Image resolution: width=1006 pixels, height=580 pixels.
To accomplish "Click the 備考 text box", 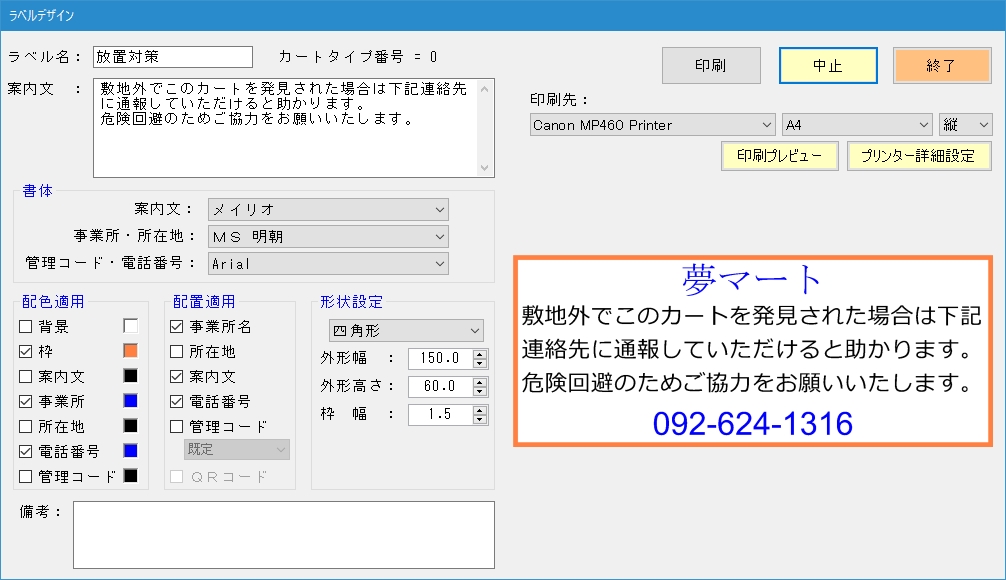I will [284, 535].
